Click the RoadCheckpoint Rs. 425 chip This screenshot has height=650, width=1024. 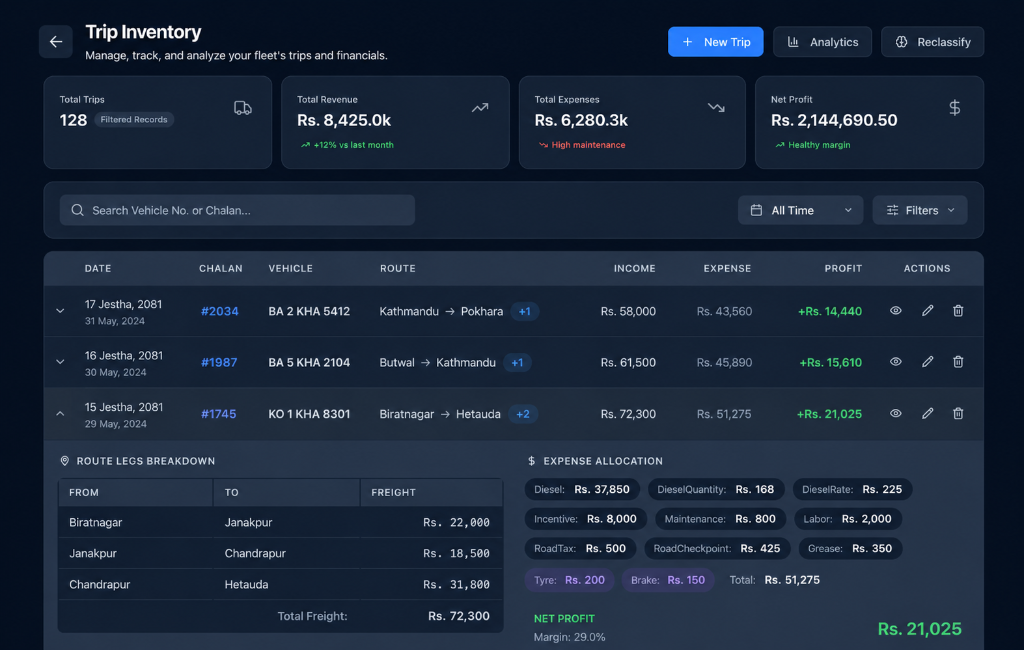tap(717, 549)
